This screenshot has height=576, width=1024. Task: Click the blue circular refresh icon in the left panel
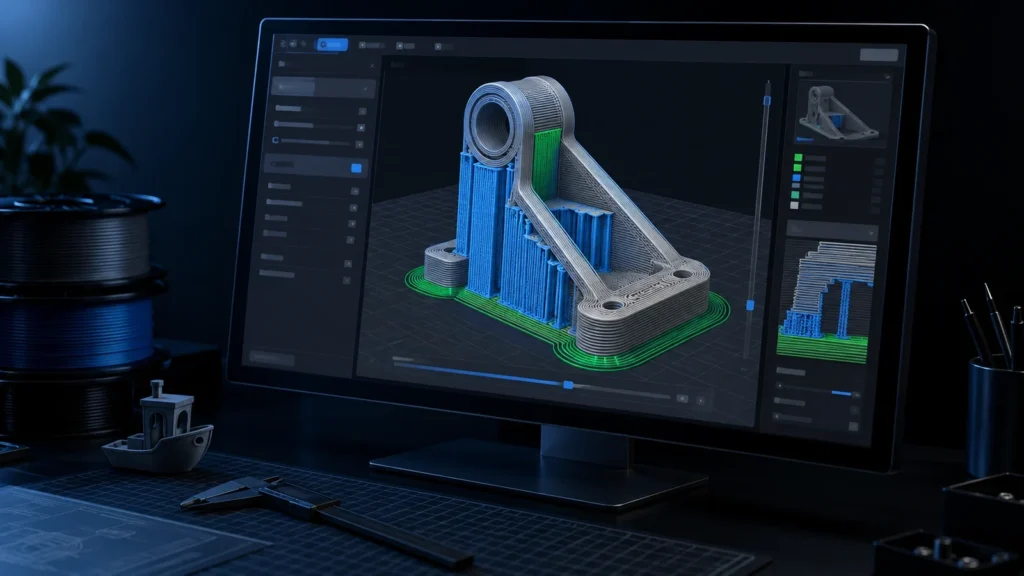click(276, 140)
